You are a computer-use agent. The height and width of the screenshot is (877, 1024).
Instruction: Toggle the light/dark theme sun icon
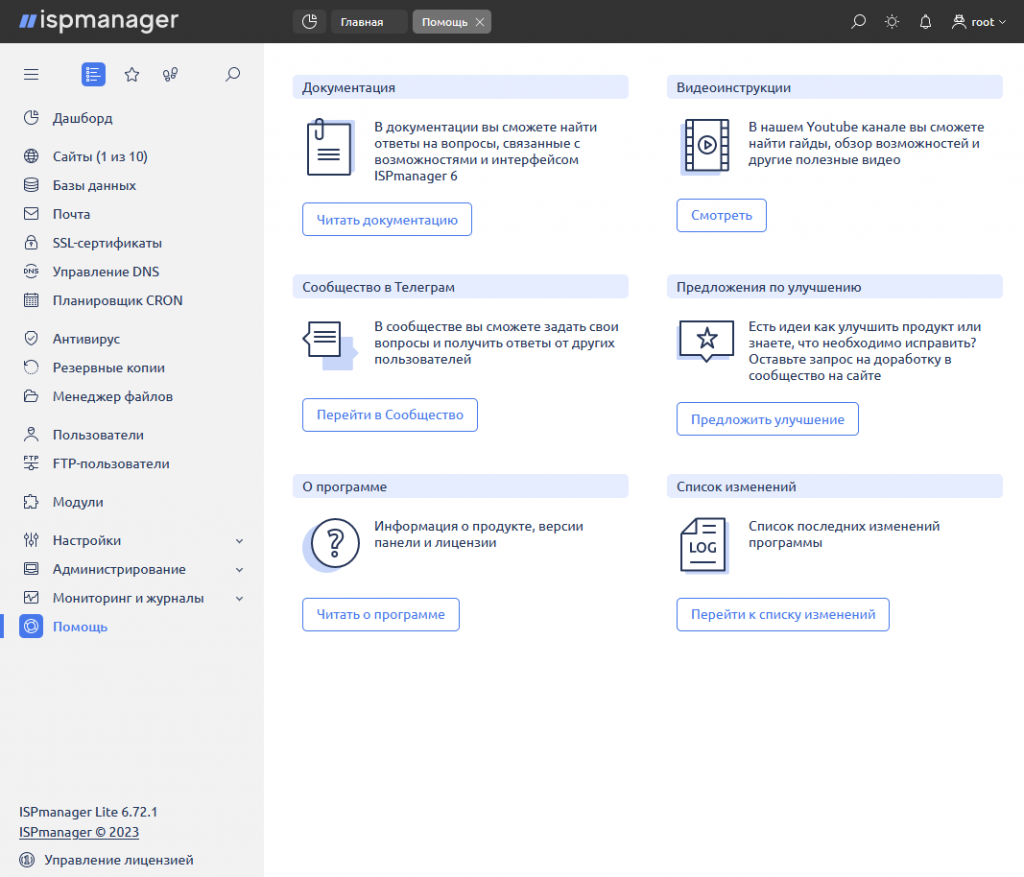click(x=891, y=22)
